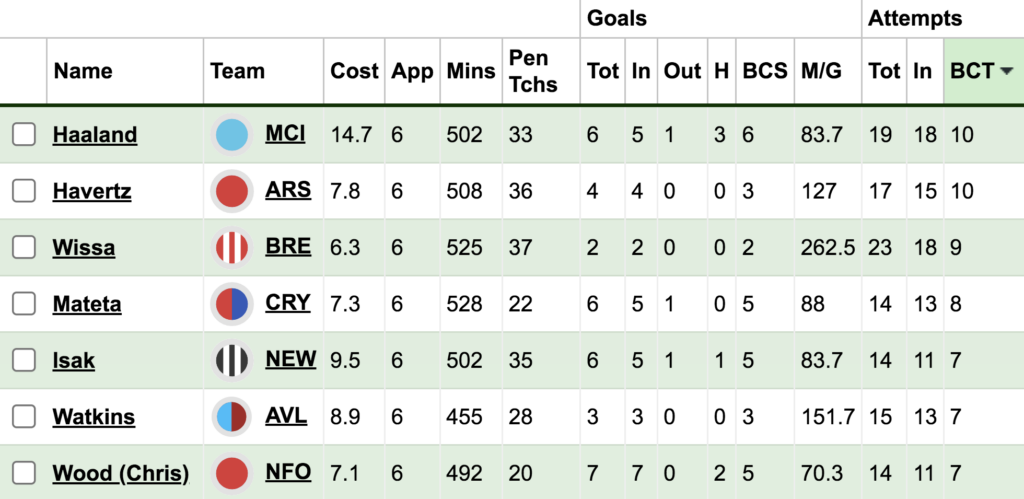Click the BCT sort arrow

point(1007,71)
